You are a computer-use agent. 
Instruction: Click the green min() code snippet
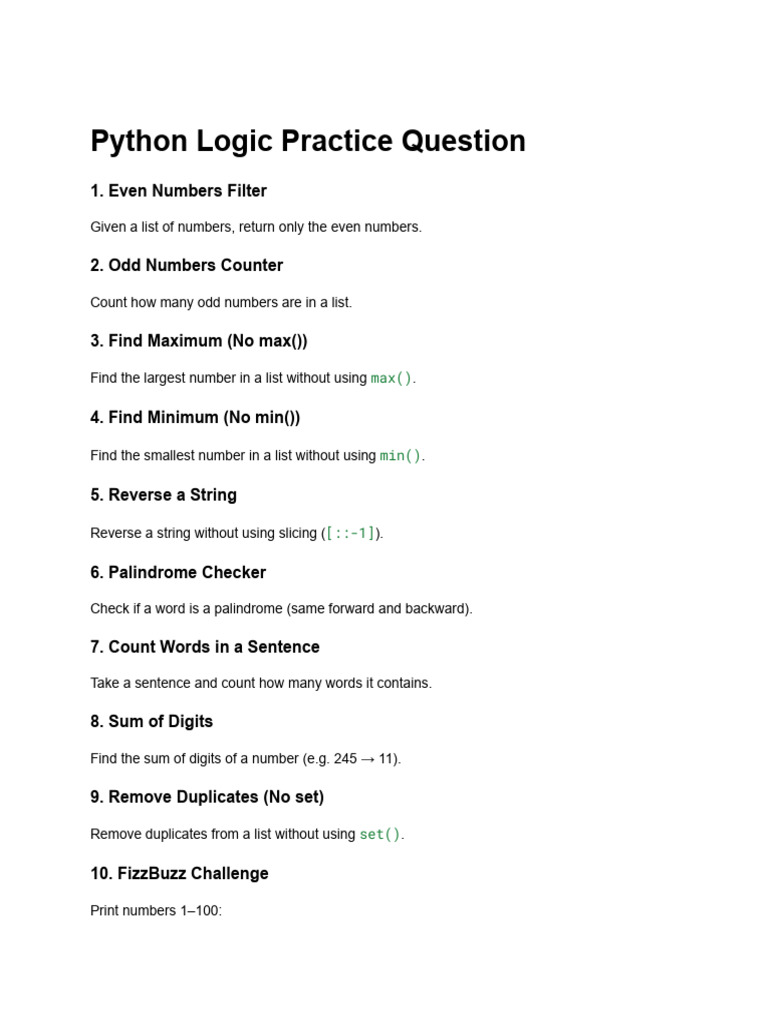pos(400,455)
